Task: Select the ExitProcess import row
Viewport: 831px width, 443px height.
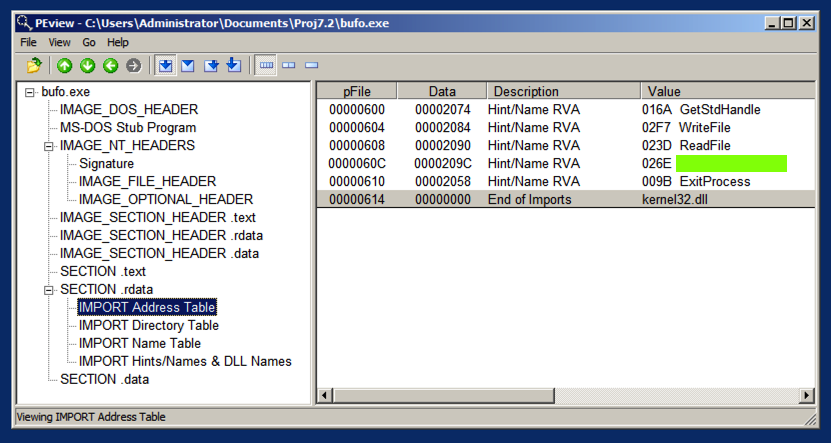Action: [565, 182]
